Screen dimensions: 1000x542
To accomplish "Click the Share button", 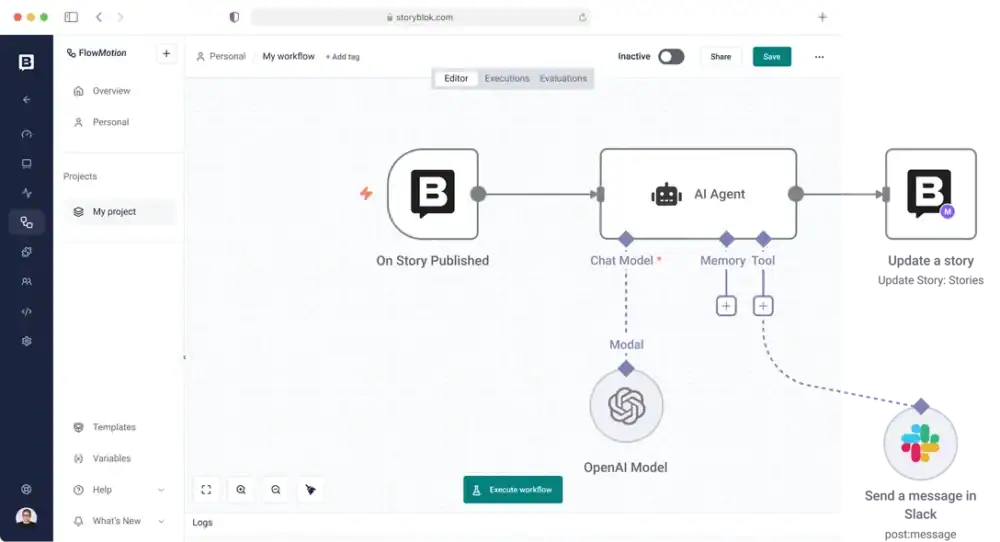I will (x=721, y=57).
